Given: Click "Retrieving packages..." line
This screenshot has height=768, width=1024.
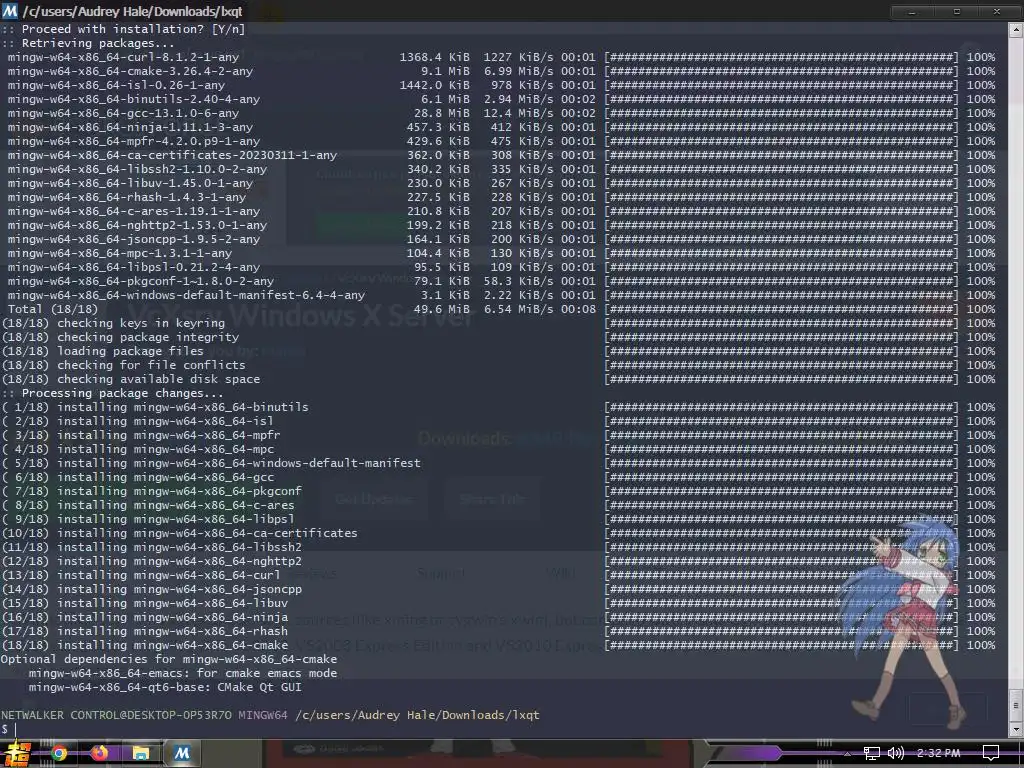Looking at the screenshot, I should 88,43.
